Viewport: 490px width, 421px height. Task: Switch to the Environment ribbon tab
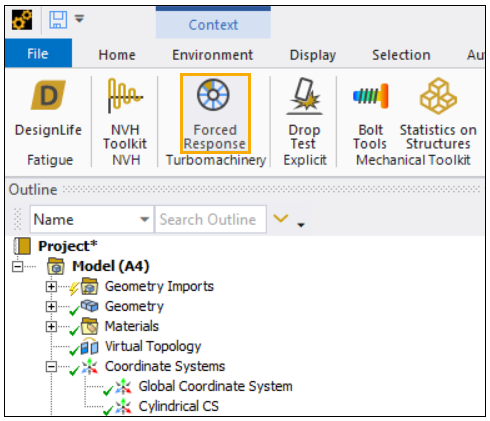(x=212, y=55)
